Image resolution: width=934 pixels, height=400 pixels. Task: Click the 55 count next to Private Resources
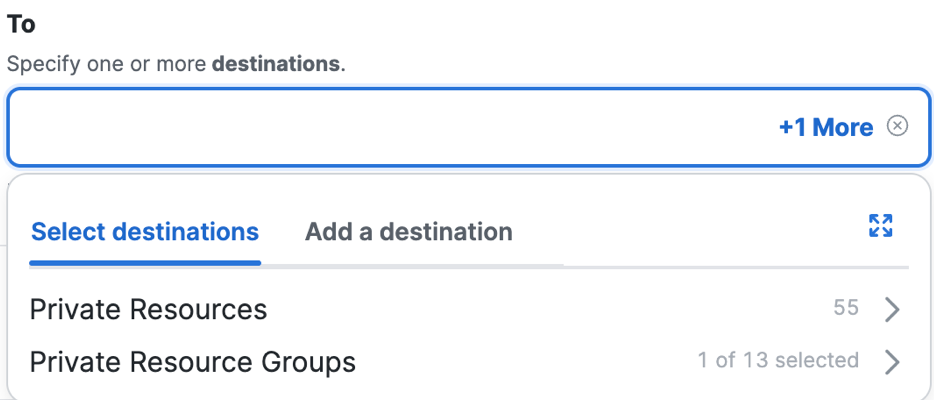[x=846, y=308]
